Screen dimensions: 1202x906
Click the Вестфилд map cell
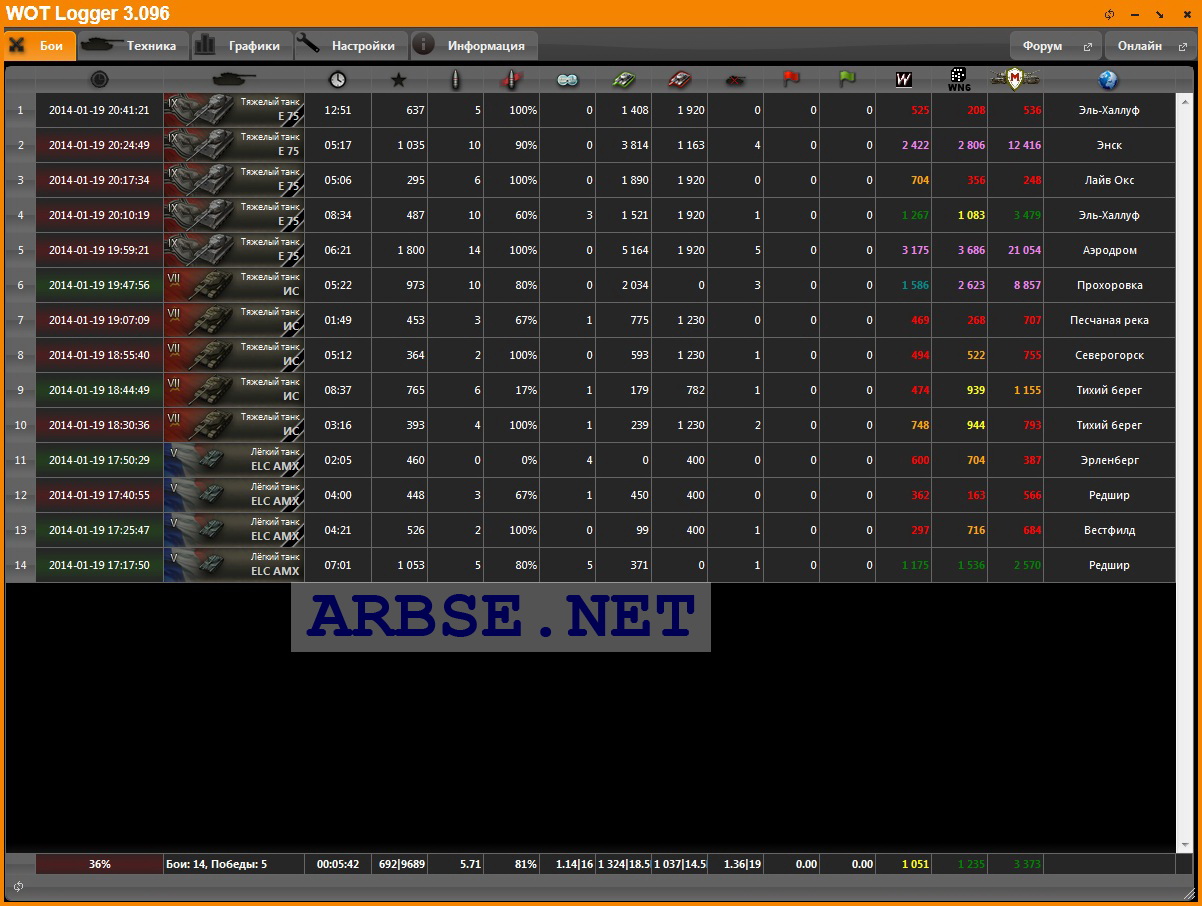point(1109,530)
